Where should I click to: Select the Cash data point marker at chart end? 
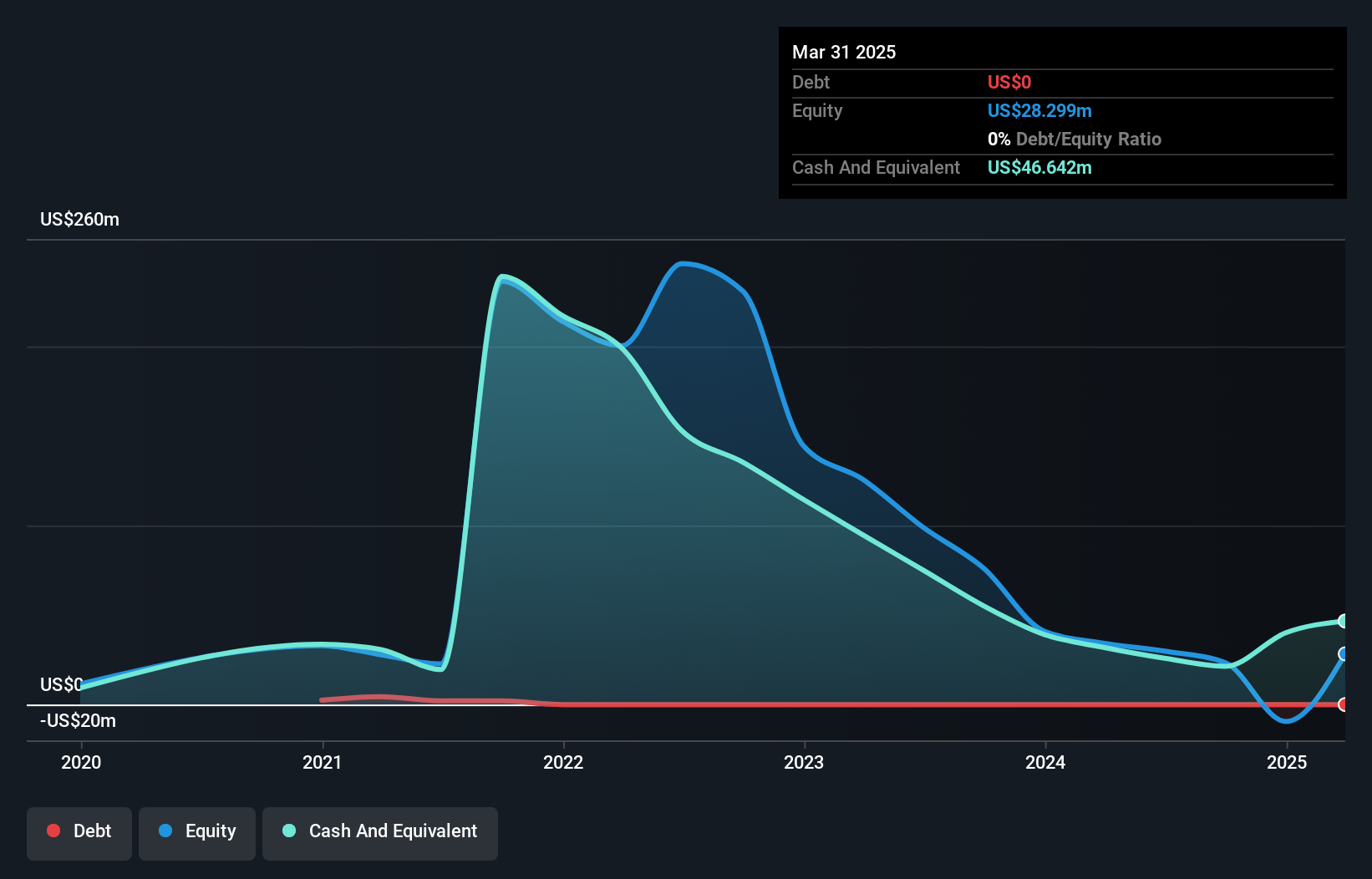pos(1344,621)
